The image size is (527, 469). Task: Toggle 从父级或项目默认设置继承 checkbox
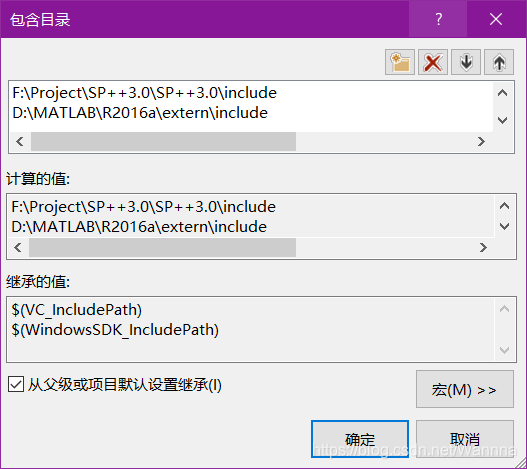(x=16, y=384)
